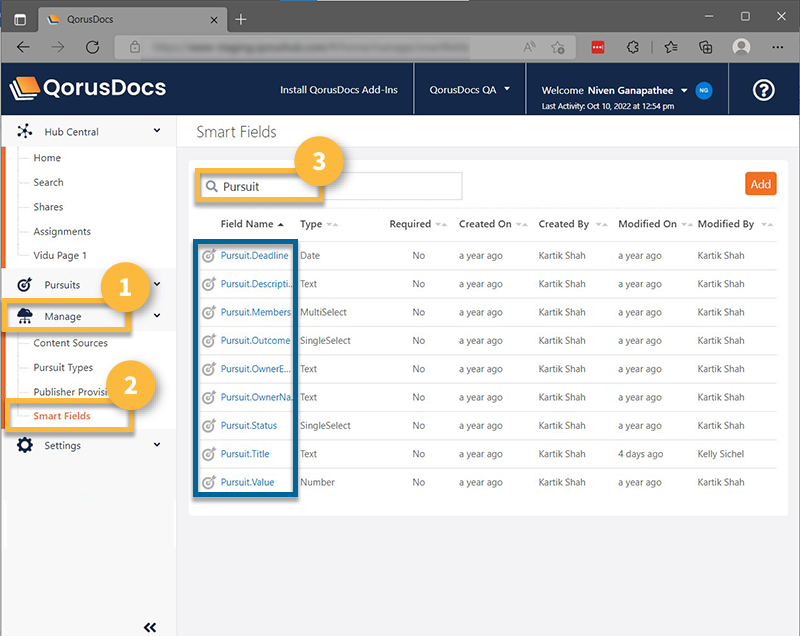Expand the Settings section chevron

pos(157,445)
